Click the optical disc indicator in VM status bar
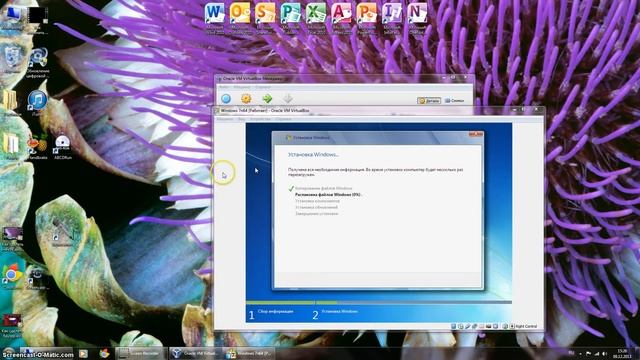640x360 pixels. 460,326
